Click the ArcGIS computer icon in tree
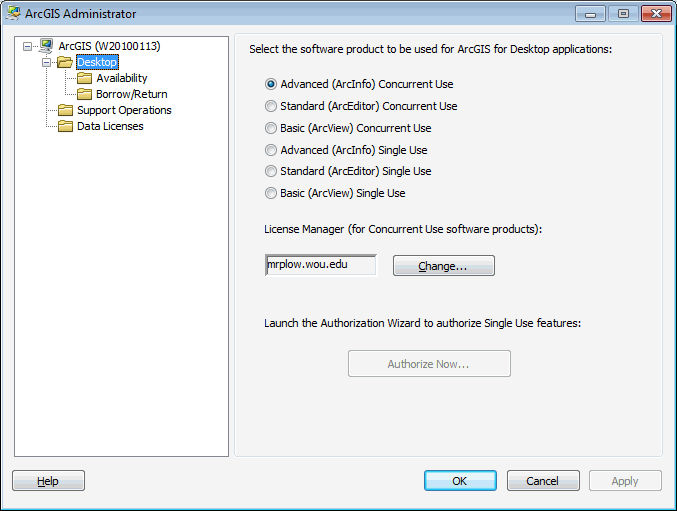Screen dimensions: 677x511 (46, 46)
